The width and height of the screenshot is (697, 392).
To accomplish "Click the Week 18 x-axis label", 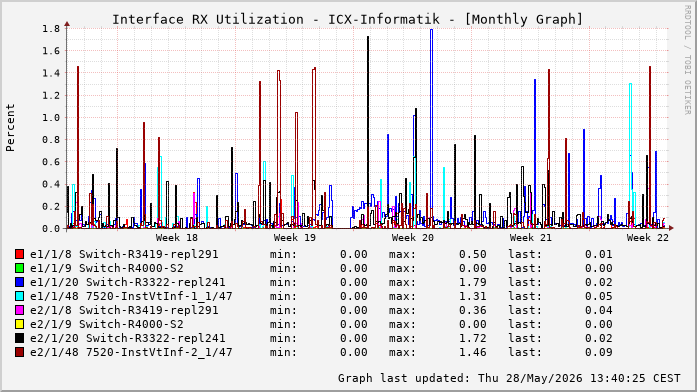I will (176, 238).
